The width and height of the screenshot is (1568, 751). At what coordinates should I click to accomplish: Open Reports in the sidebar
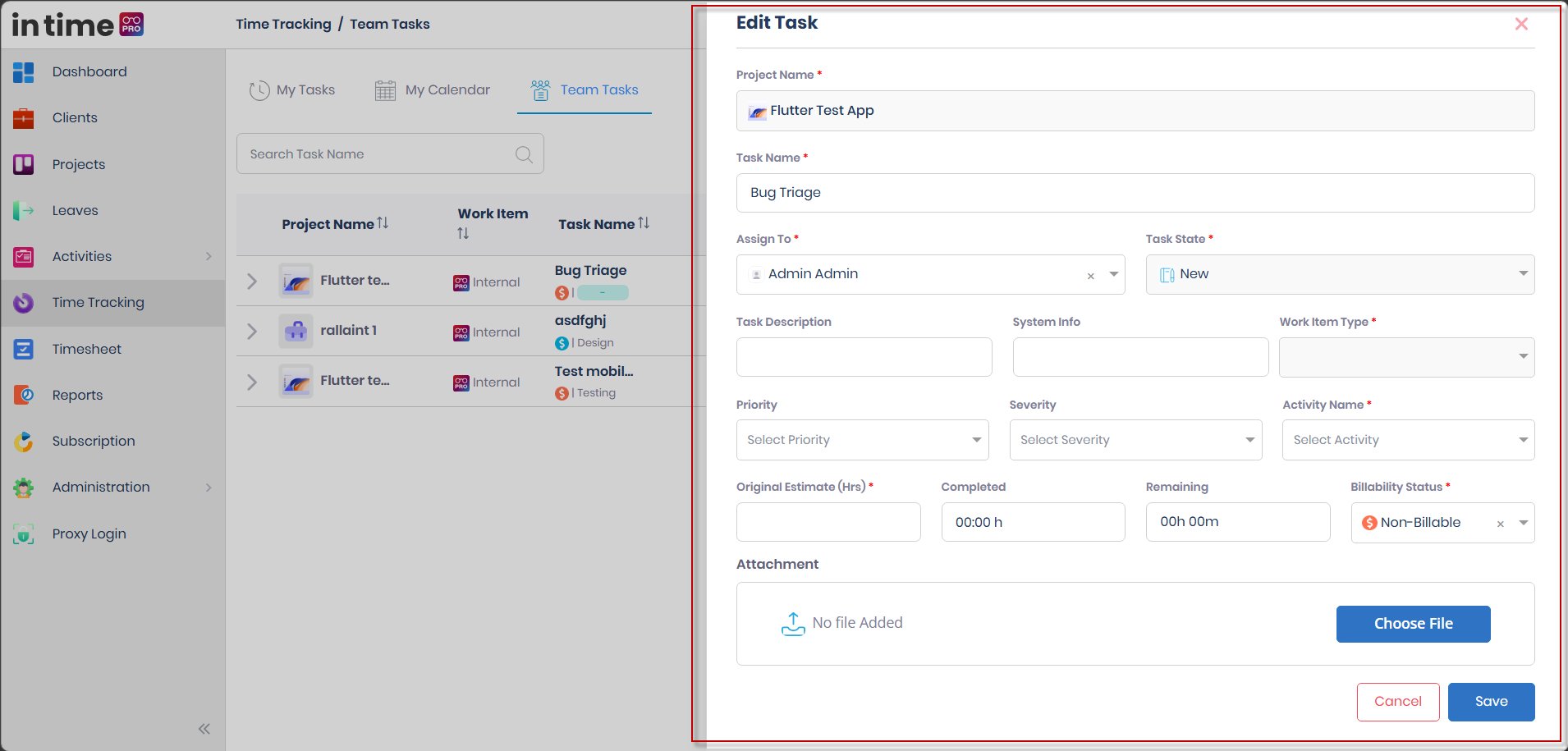[x=77, y=395]
